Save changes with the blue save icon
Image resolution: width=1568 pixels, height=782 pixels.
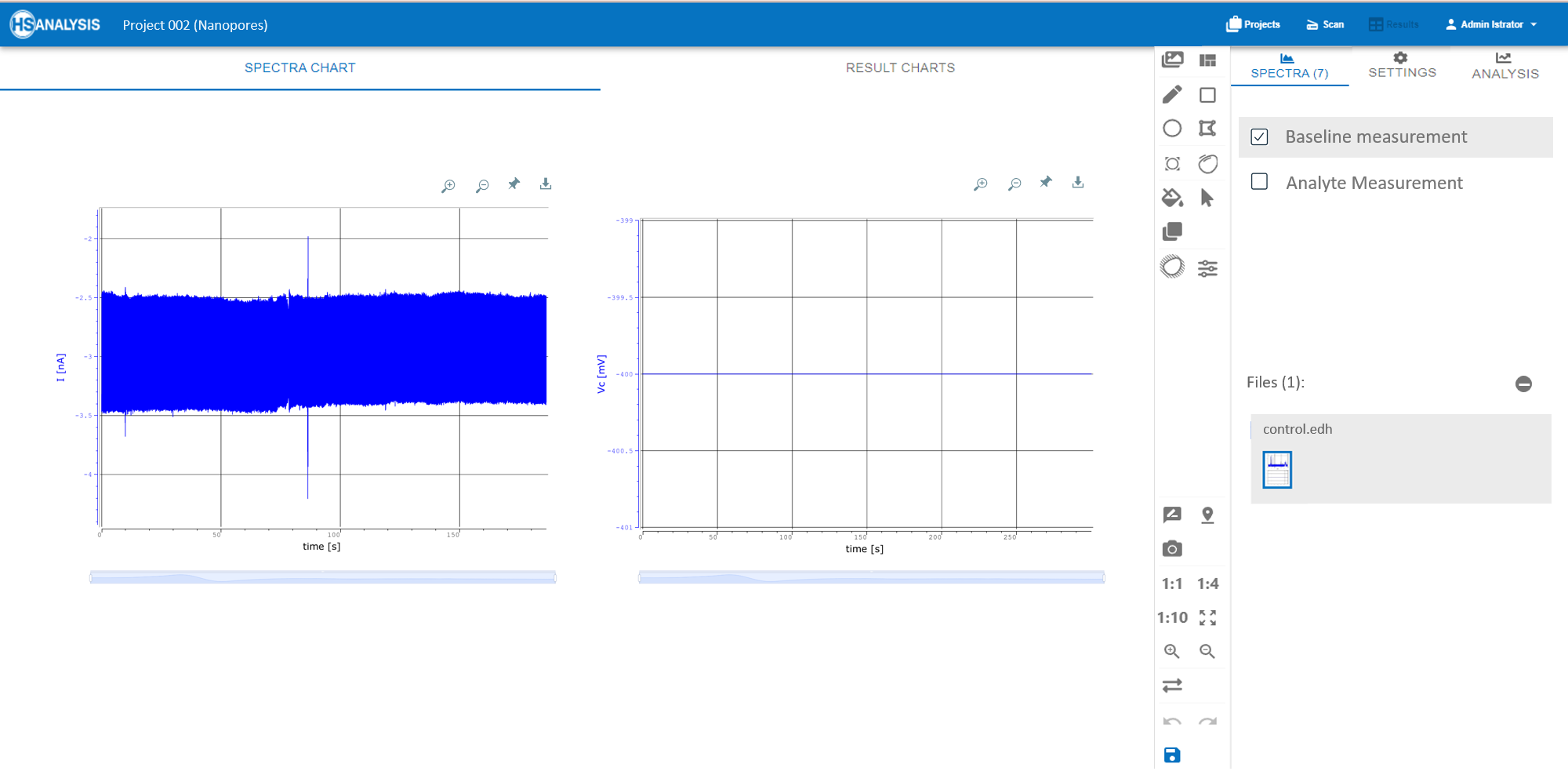tap(1172, 754)
